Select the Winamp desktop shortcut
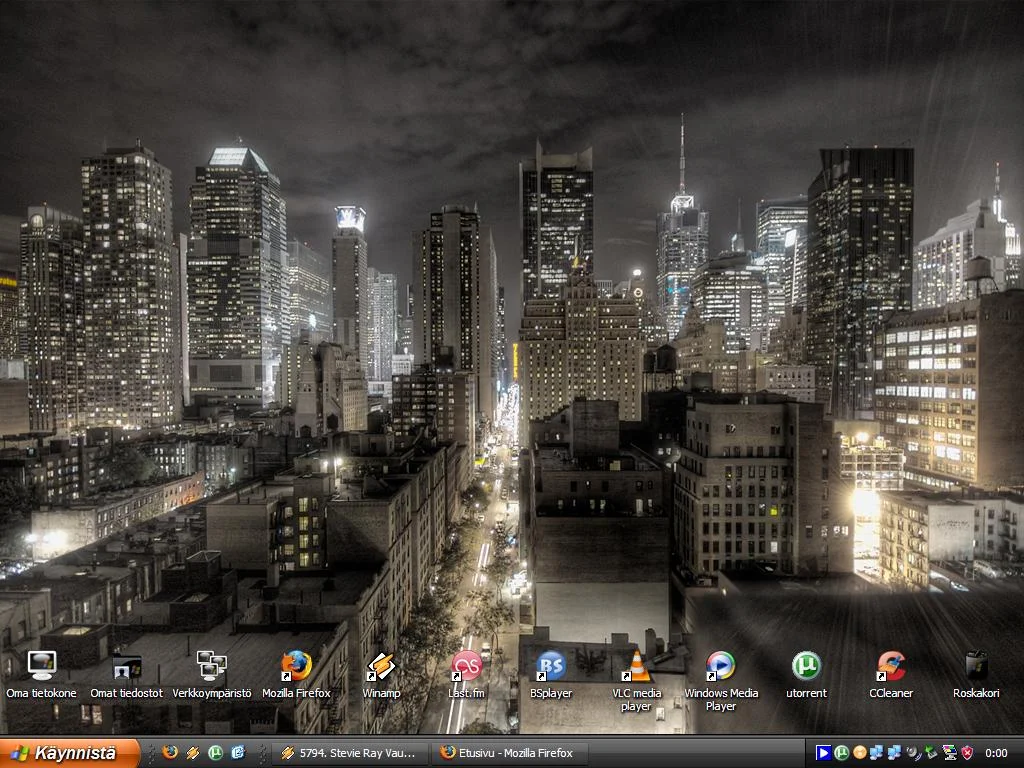Image resolution: width=1024 pixels, height=768 pixels. [x=381, y=666]
